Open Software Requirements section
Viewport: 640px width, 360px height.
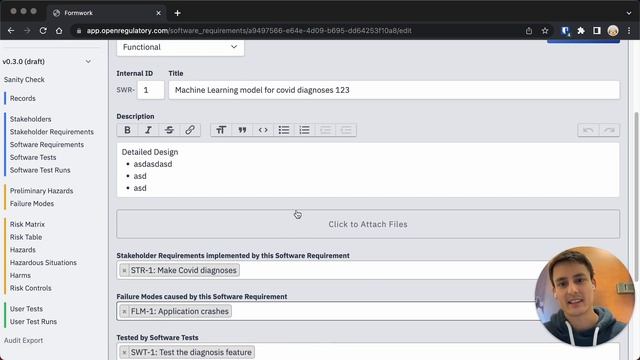(x=47, y=144)
